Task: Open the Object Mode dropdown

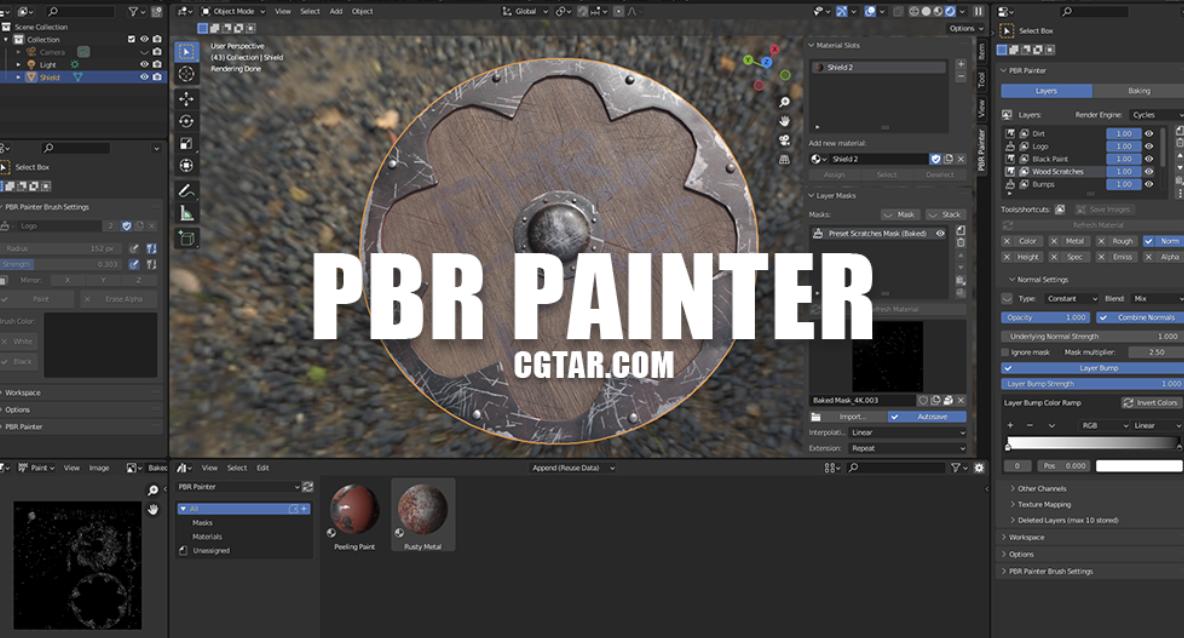Action: click(x=233, y=11)
